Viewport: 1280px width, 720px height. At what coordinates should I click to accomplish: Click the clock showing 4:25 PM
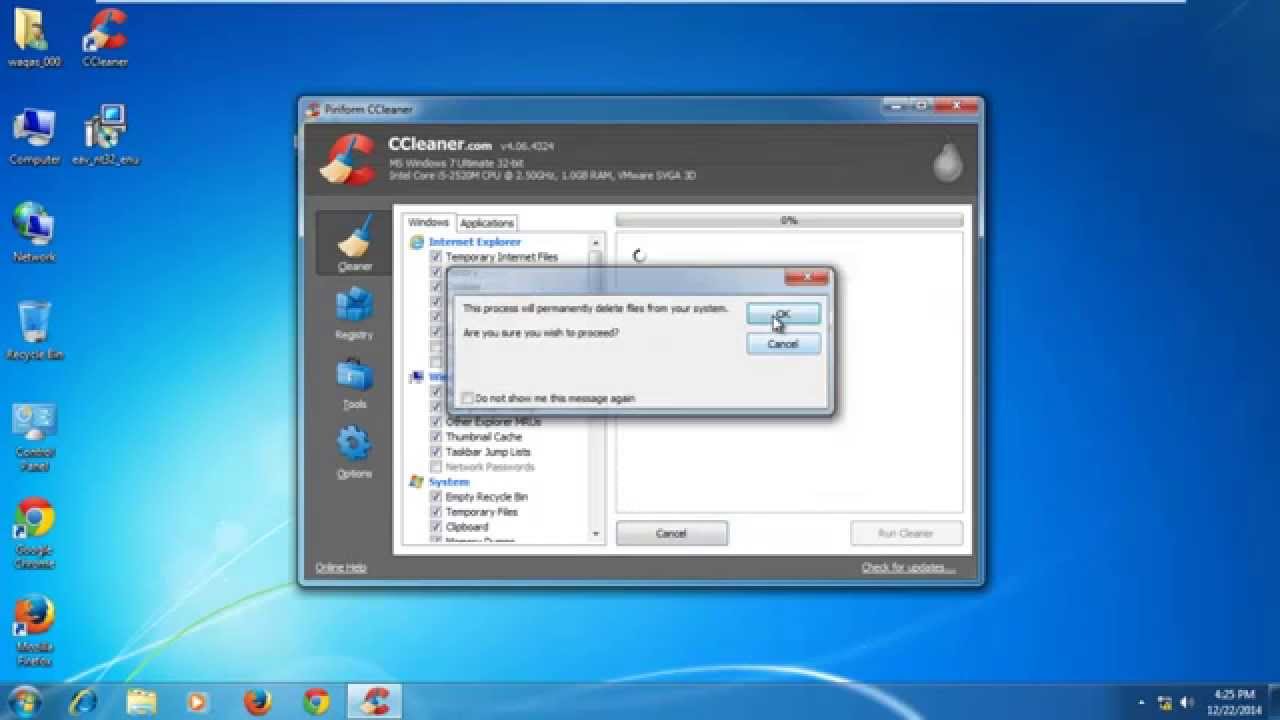(x=1234, y=694)
